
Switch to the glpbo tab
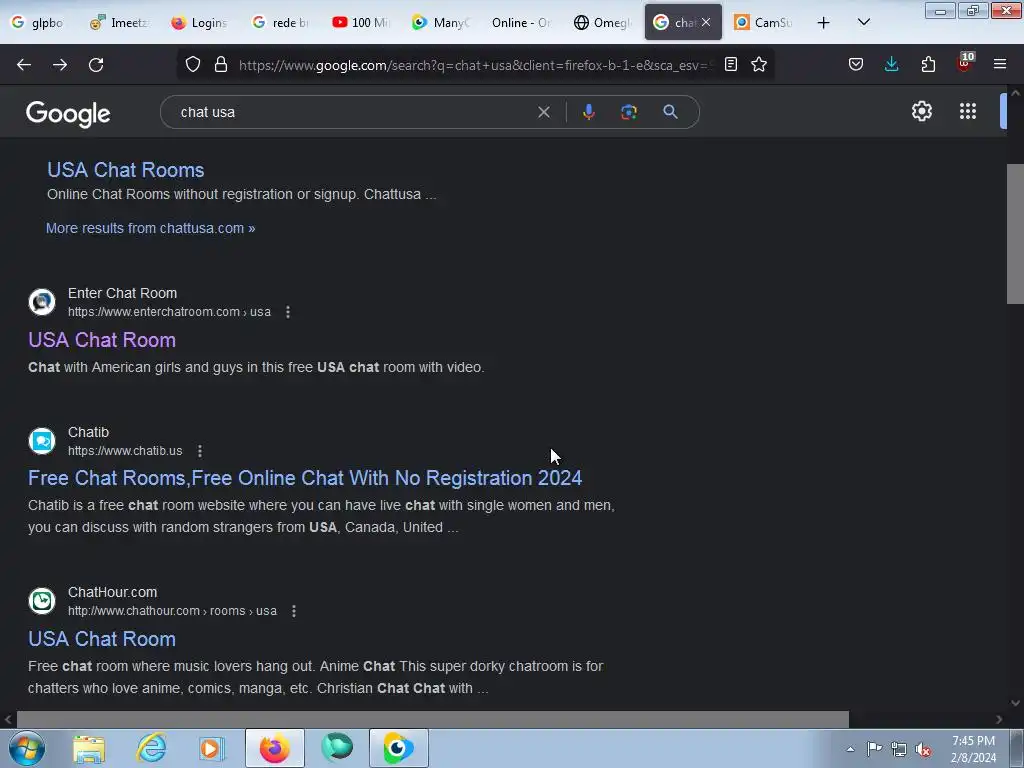(39, 22)
